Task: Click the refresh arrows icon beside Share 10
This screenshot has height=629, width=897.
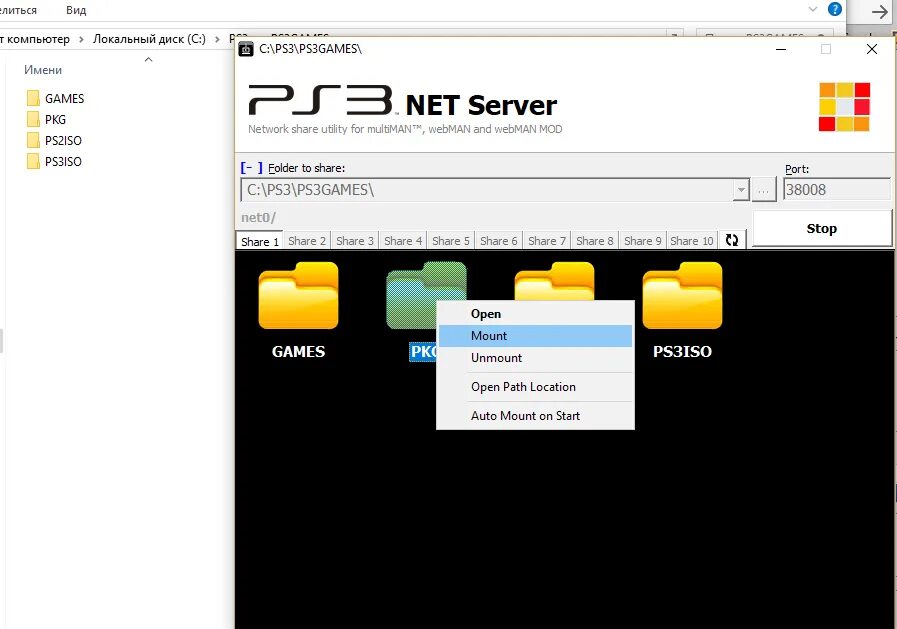Action: pos(732,240)
